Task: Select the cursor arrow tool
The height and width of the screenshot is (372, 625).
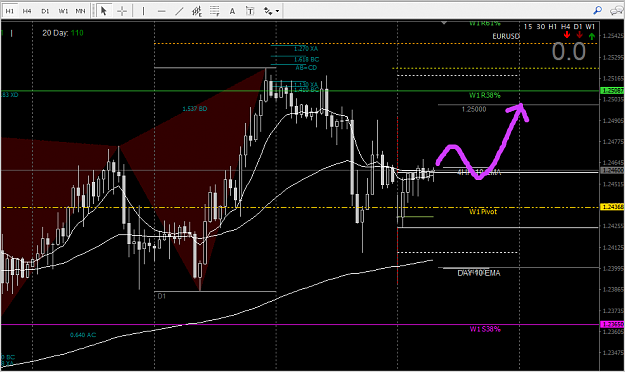Action: point(104,11)
